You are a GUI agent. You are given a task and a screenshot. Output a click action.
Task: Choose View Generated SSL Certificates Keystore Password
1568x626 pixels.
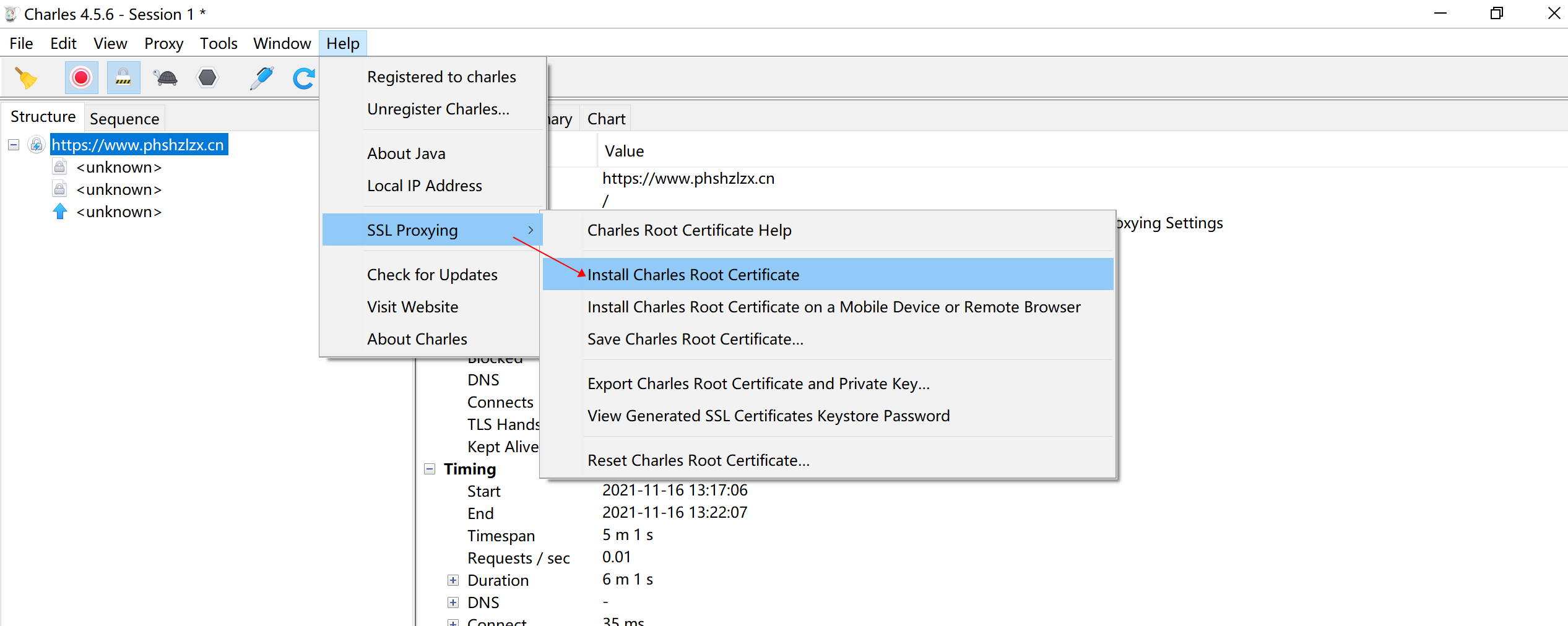point(828,416)
